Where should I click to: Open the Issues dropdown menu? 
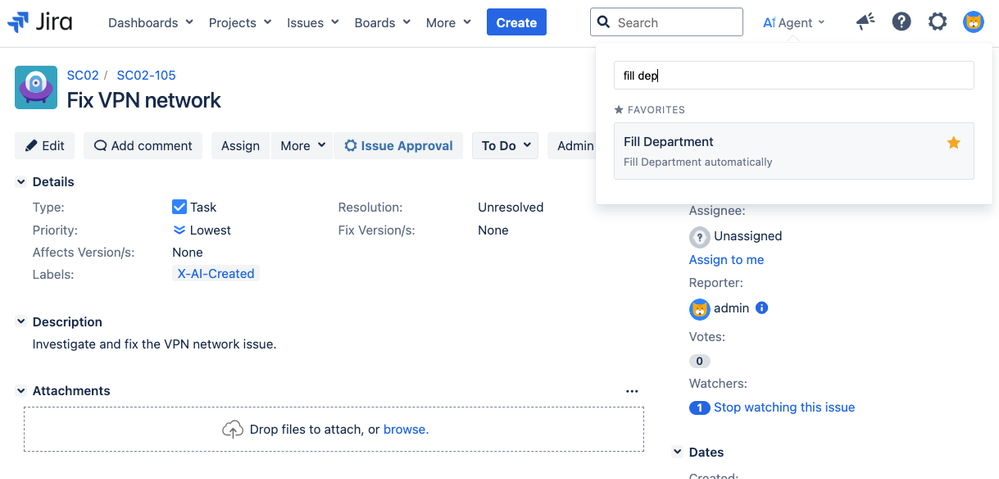click(312, 22)
